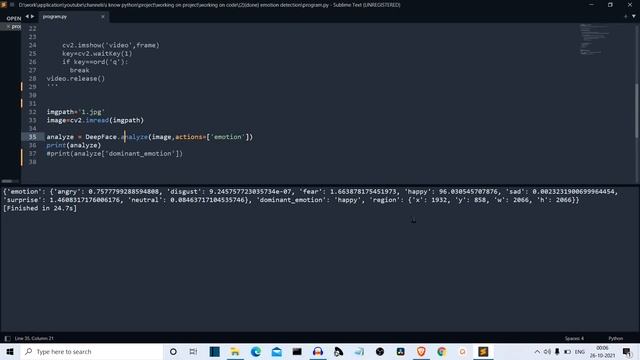640x360 pixels.
Task: Close the open file in the sidebar
Action: pos(8,27)
